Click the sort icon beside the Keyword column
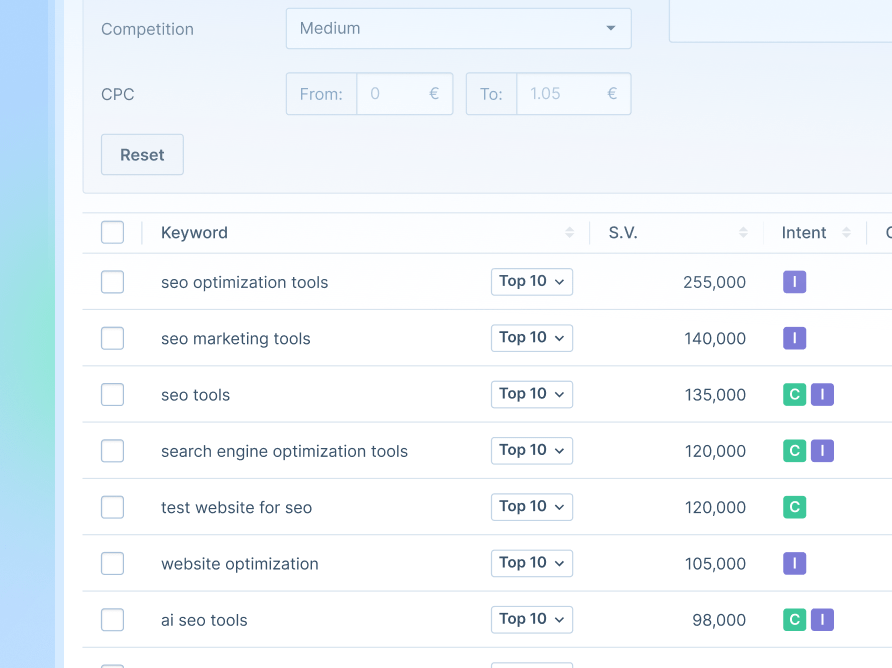 (x=570, y=232)
